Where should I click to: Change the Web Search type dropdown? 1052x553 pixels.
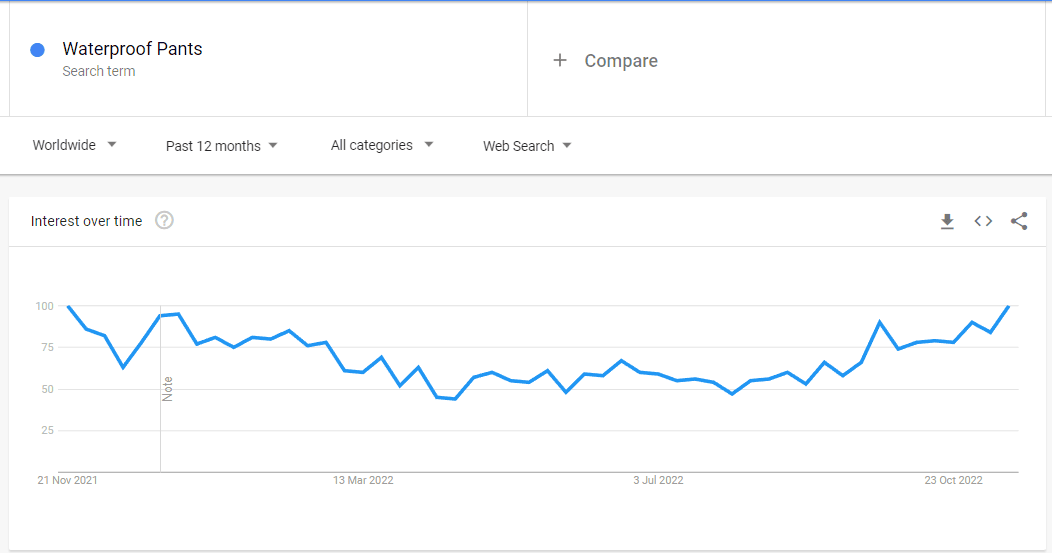(x=527, y=146)
